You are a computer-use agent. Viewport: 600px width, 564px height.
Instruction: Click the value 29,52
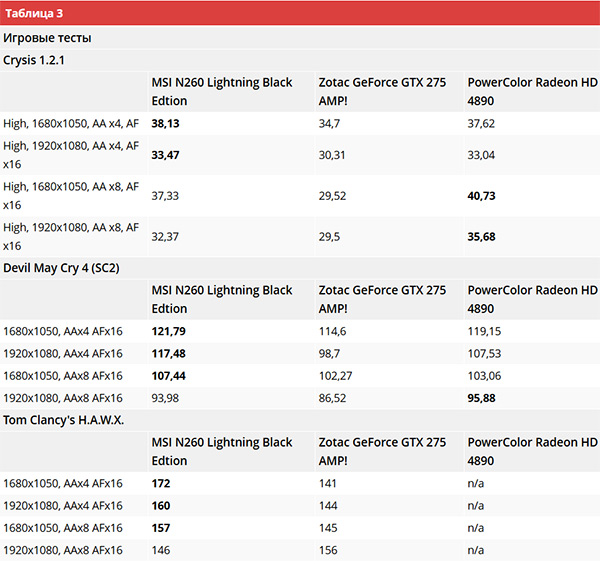pyautogui.click(x=332, y=196)
